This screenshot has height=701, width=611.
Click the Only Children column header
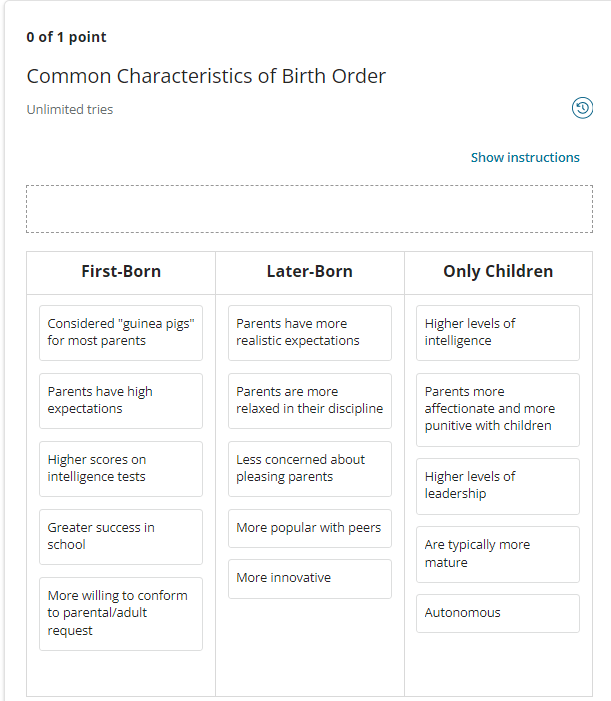pos(498,272)
